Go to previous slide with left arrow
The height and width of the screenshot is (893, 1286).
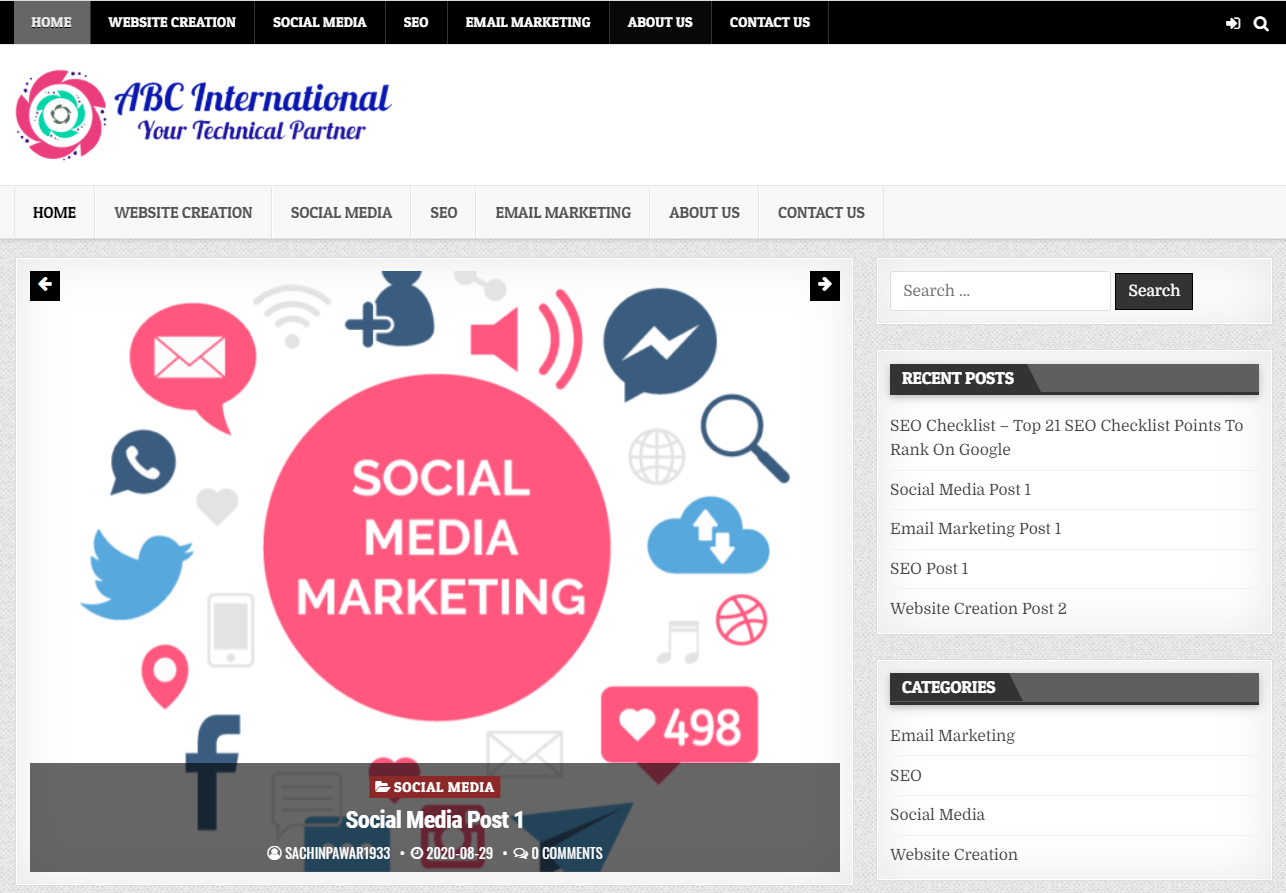tap(45, 285)
